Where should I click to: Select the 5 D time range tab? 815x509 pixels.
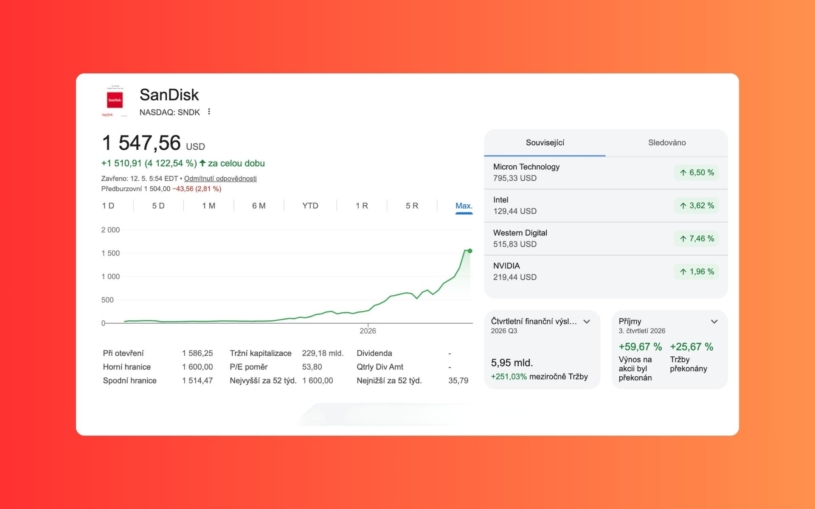158,206
